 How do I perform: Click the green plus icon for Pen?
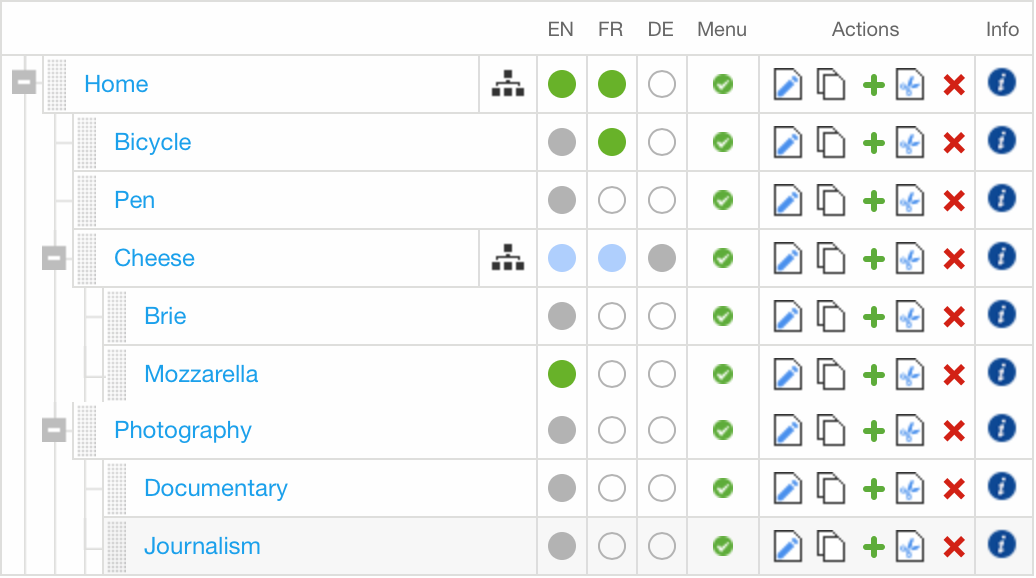874,201
